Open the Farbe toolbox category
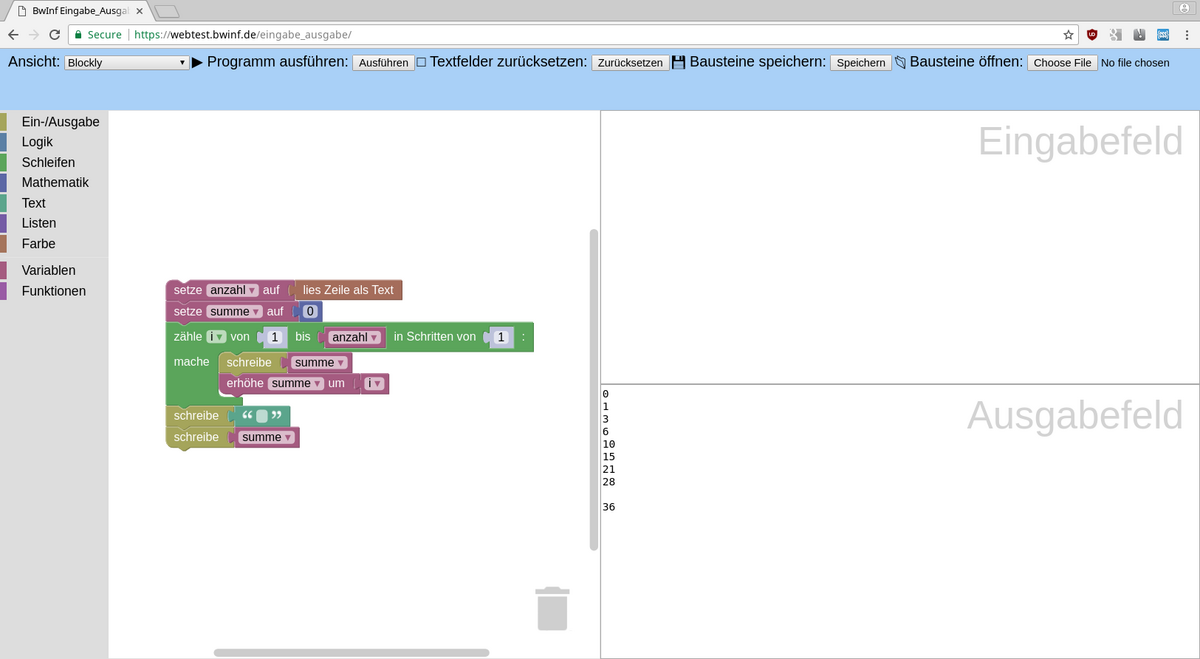The width and height of the screenshot is (1200, 659). [x=38, y=244]
